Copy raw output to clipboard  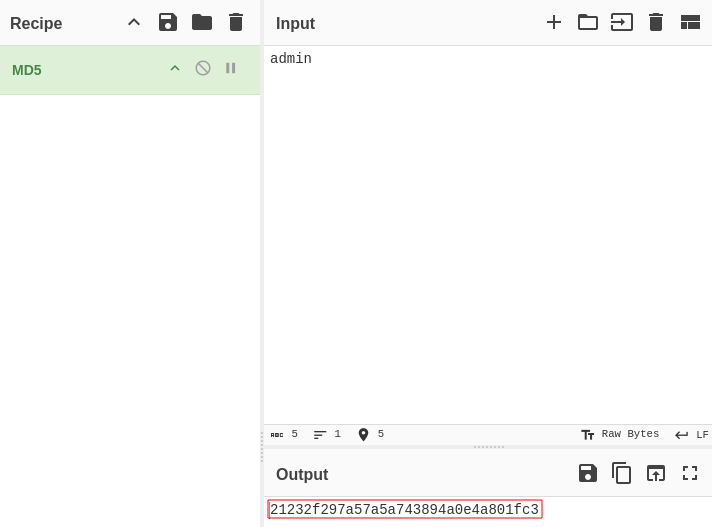pyautogui.click(x=622, y=473)
